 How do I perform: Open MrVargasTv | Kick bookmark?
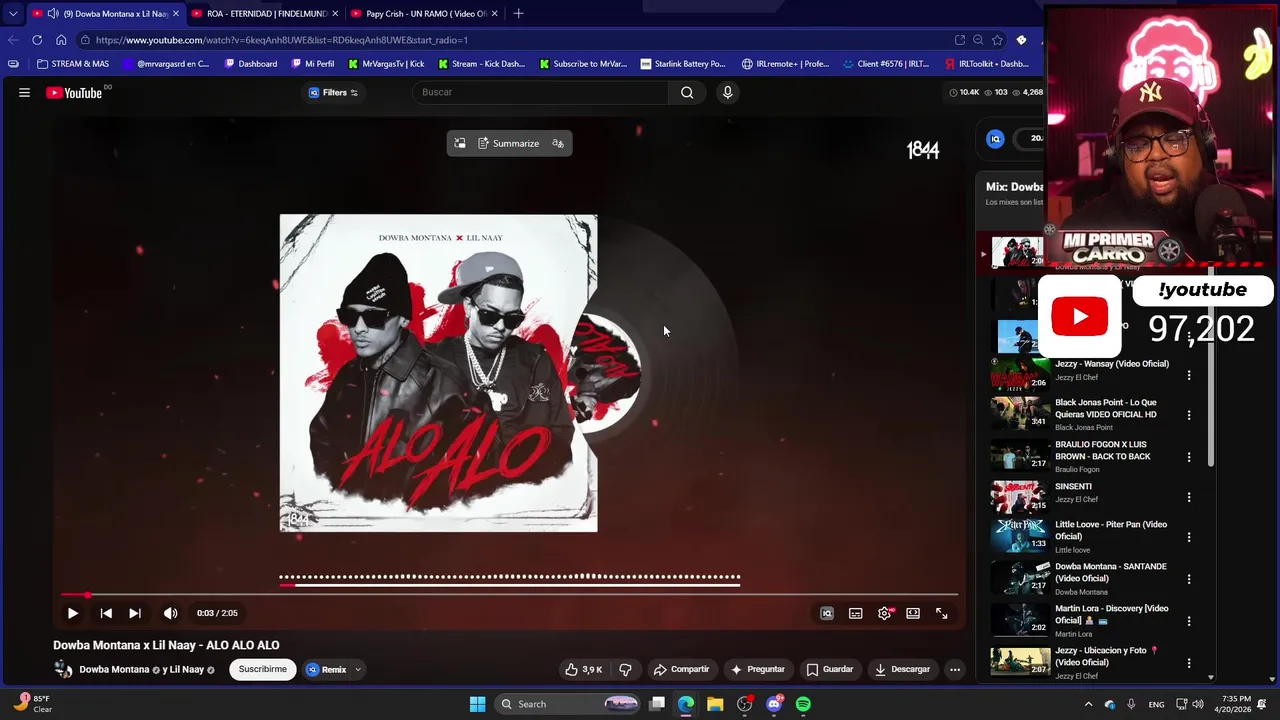click(x=386, y=64)
